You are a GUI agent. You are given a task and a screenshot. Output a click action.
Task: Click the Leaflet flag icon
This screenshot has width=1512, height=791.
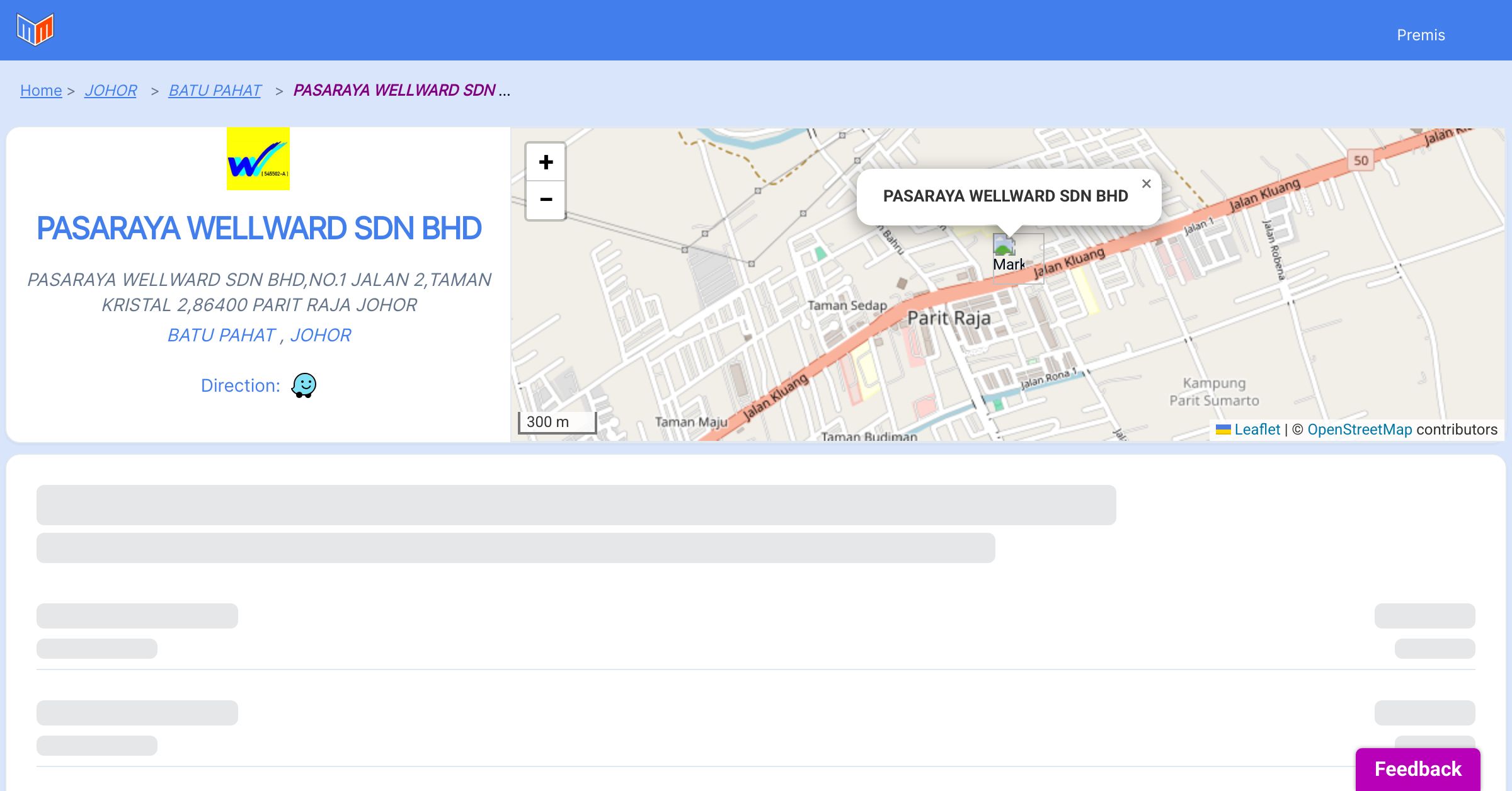point(1223,430)
